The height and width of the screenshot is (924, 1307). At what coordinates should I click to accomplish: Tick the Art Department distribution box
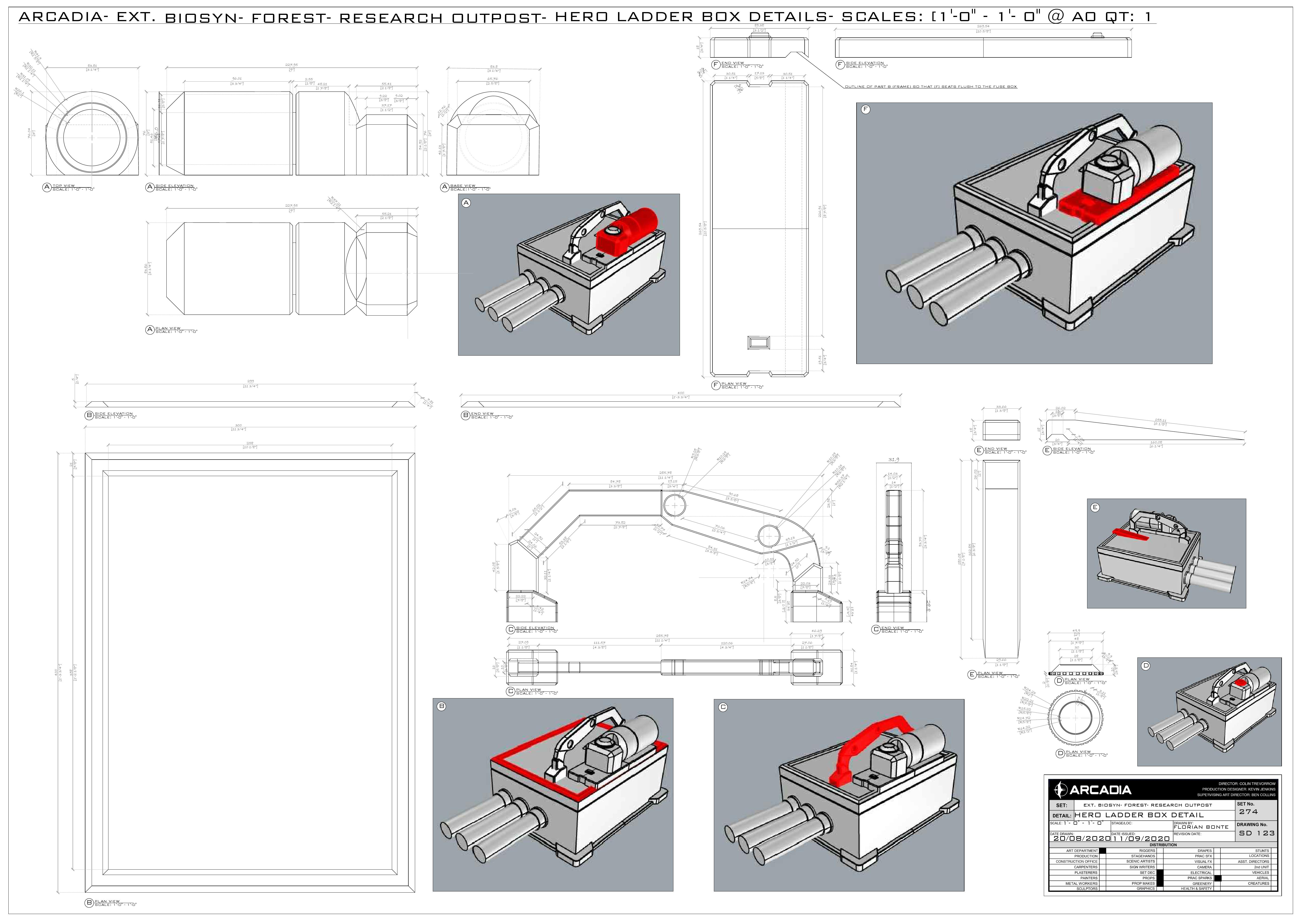[1103, 851]
